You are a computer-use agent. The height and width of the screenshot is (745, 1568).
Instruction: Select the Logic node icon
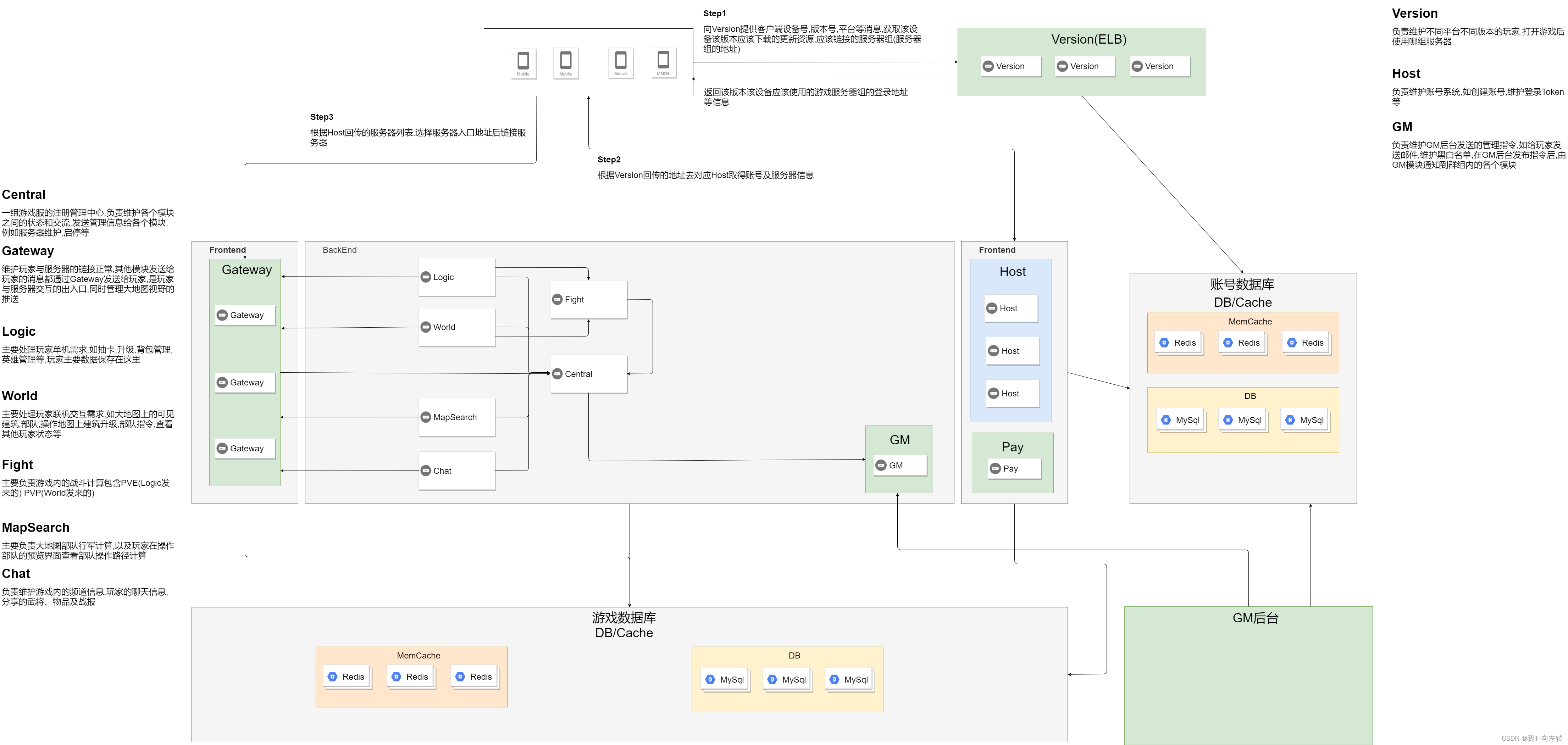[426, 277]
